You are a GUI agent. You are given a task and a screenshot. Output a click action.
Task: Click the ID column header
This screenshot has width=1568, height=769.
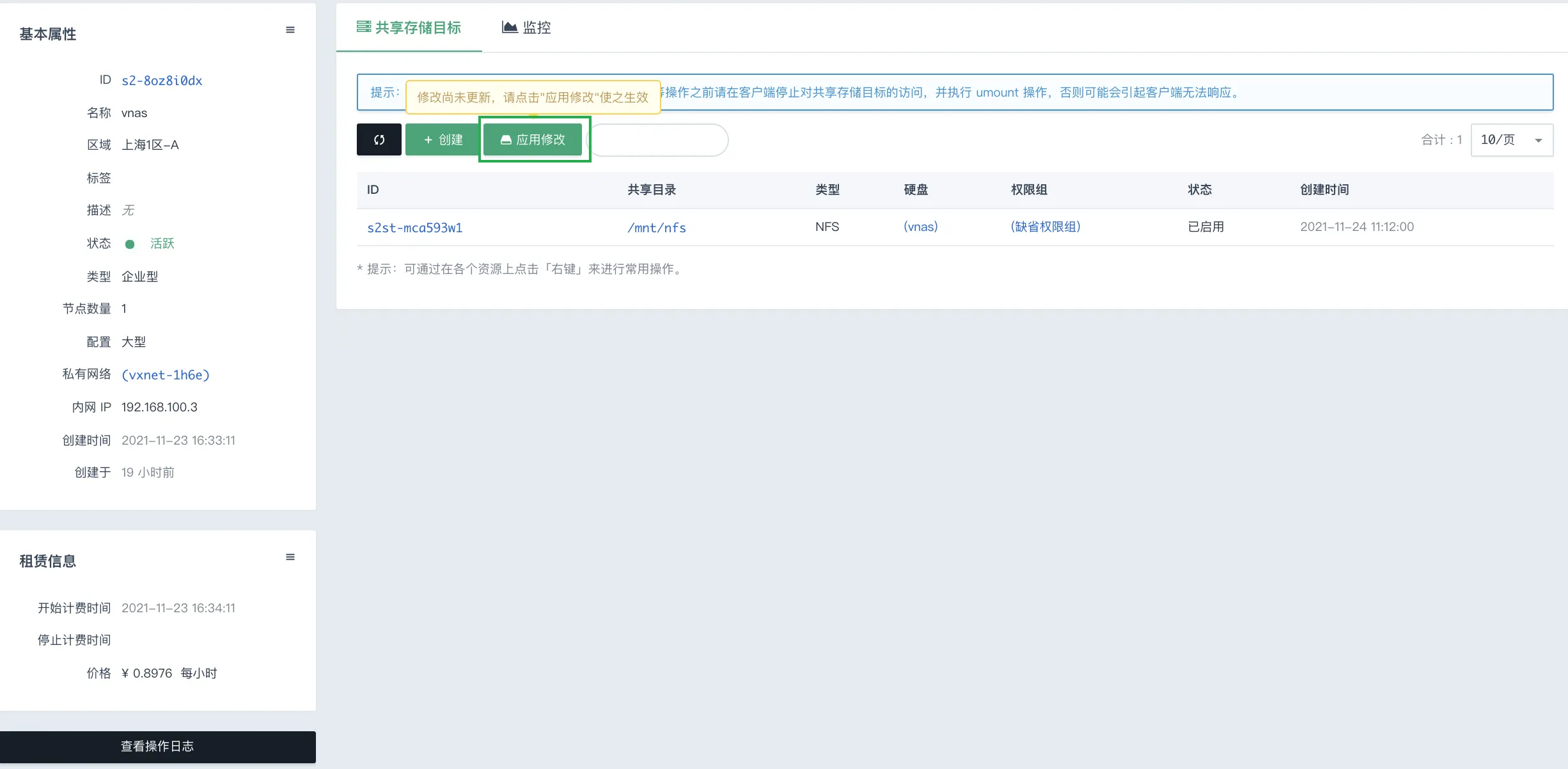coord(373,189)
